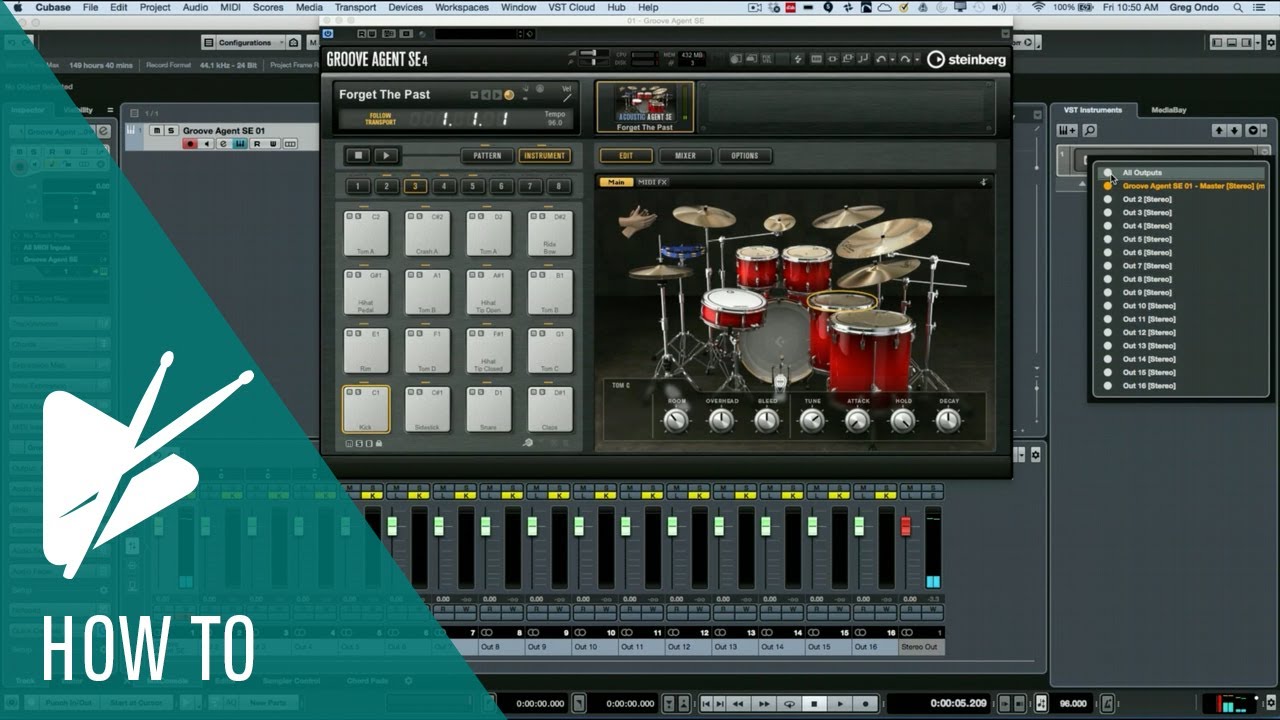Activate Out 16 [Stereo] output
This screenshot has height=720, width=1280.
[x=1180, y=385]
